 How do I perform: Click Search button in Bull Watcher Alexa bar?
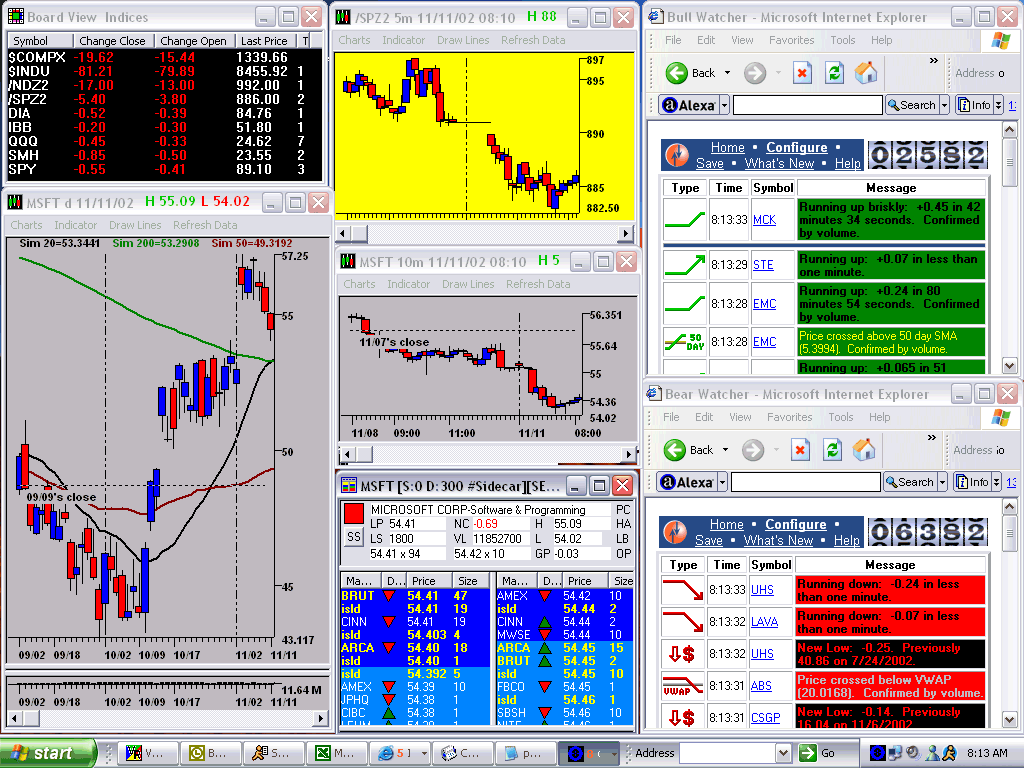click(912, 105)
